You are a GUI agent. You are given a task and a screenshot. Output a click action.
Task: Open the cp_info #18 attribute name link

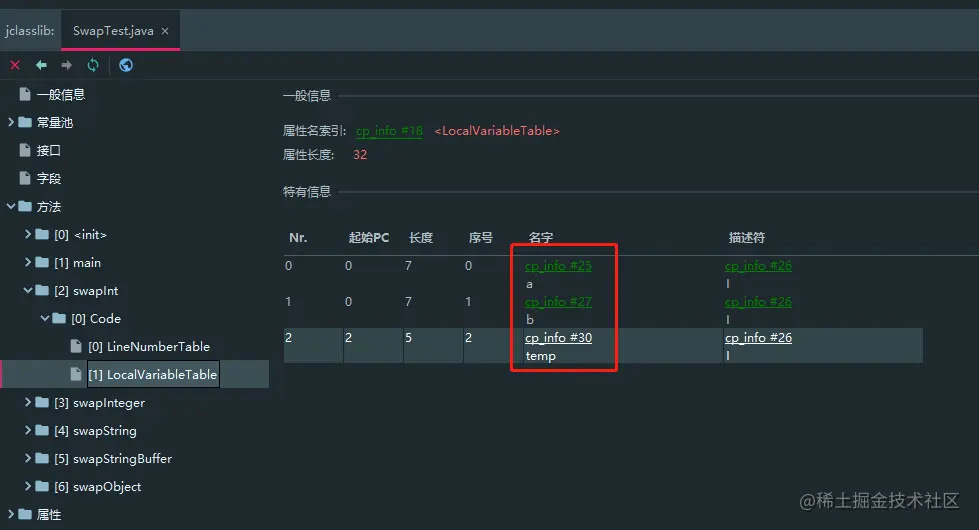(x=389, y=131)
